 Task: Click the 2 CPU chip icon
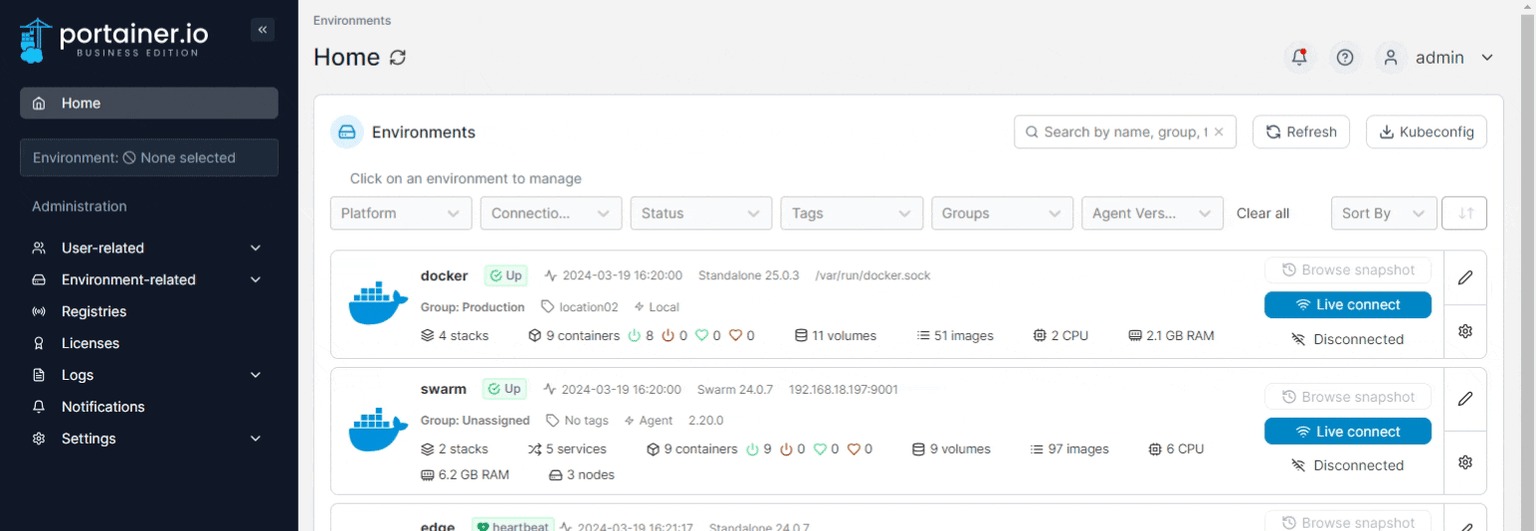(1039, 336)
